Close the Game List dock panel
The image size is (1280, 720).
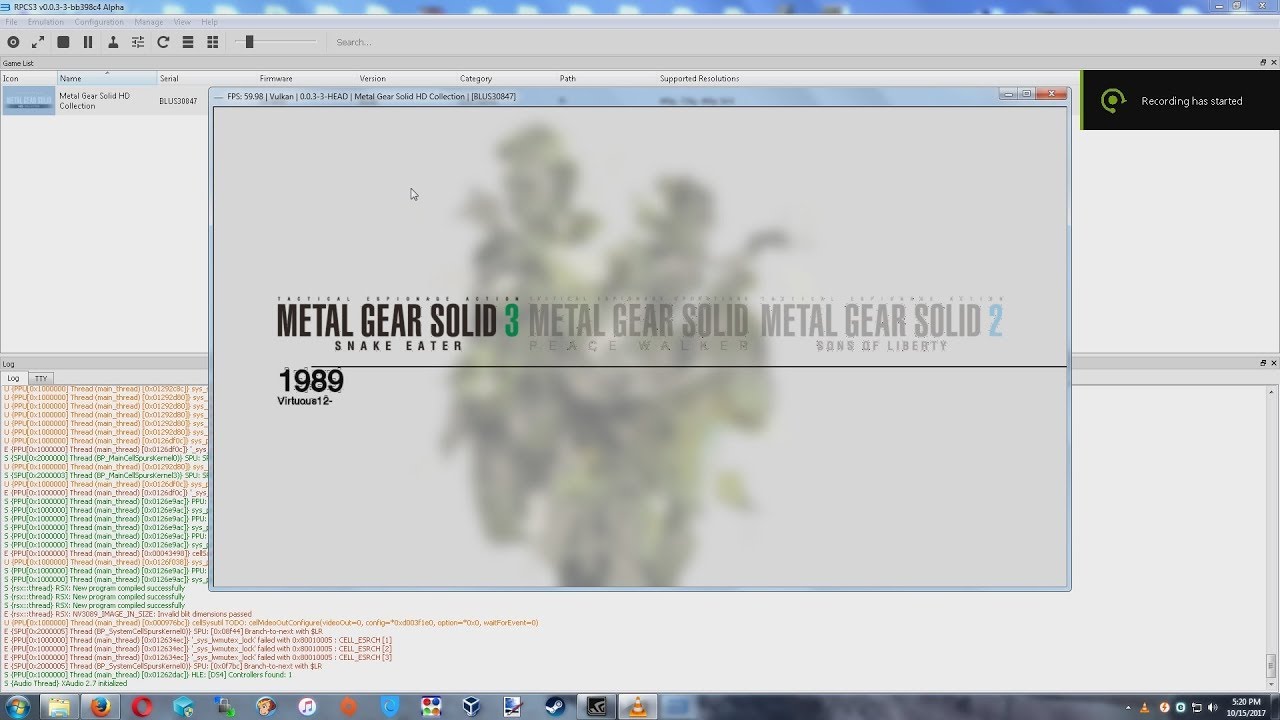click(1273, 63)
